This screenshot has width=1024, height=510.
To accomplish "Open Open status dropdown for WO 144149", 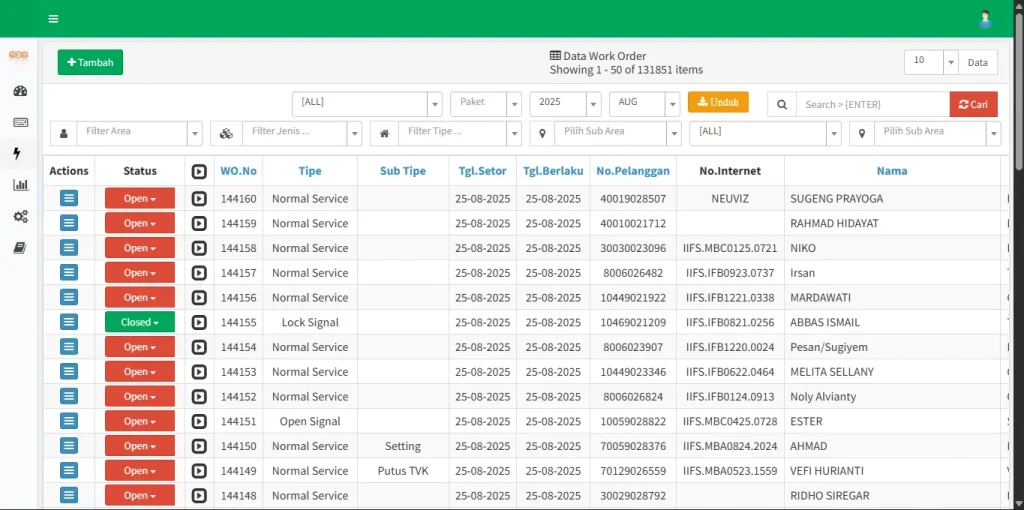I will (x=140, y=471).
